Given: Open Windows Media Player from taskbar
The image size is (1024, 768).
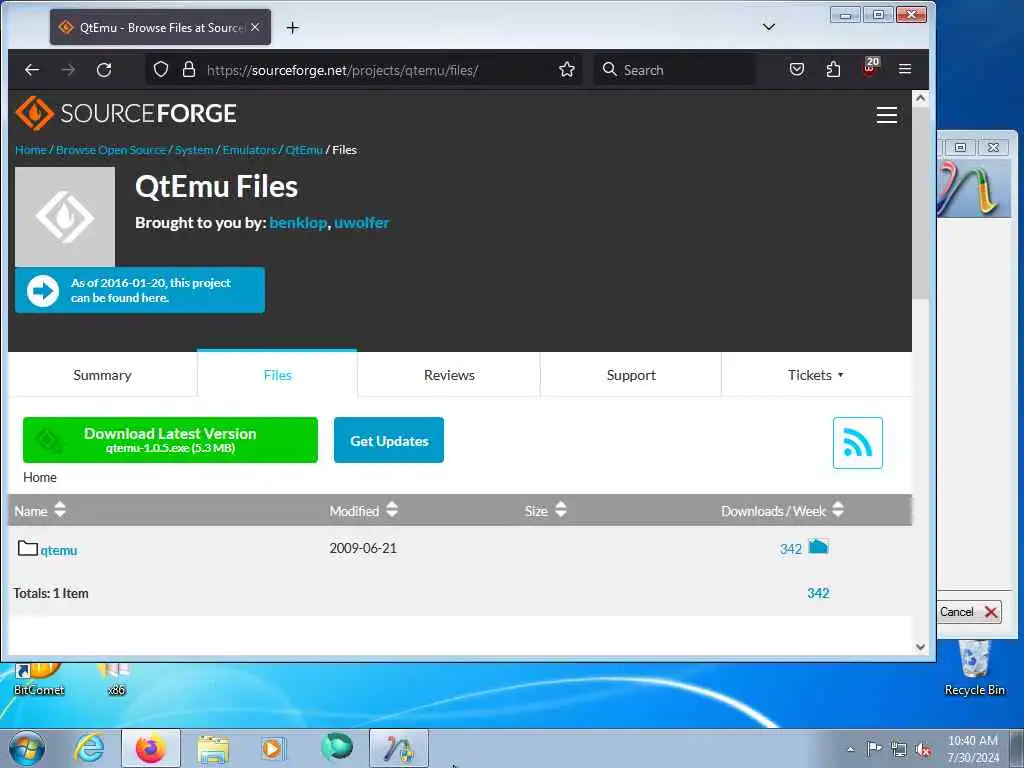Looking at the screenshot, I should (x=273, y=748).
